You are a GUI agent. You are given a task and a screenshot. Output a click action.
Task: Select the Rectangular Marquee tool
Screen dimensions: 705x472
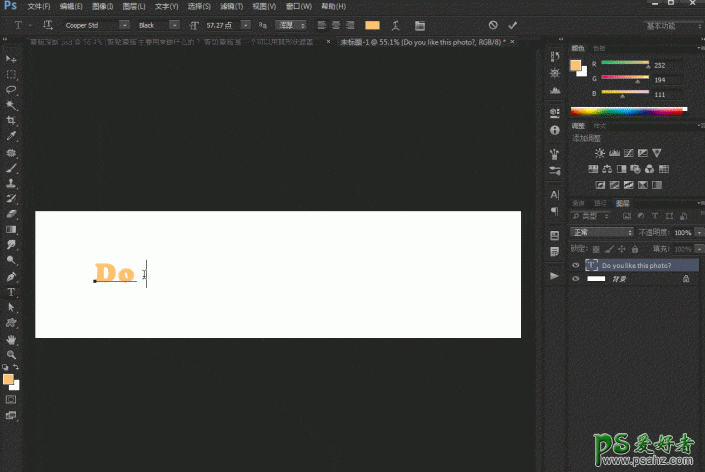11,74
